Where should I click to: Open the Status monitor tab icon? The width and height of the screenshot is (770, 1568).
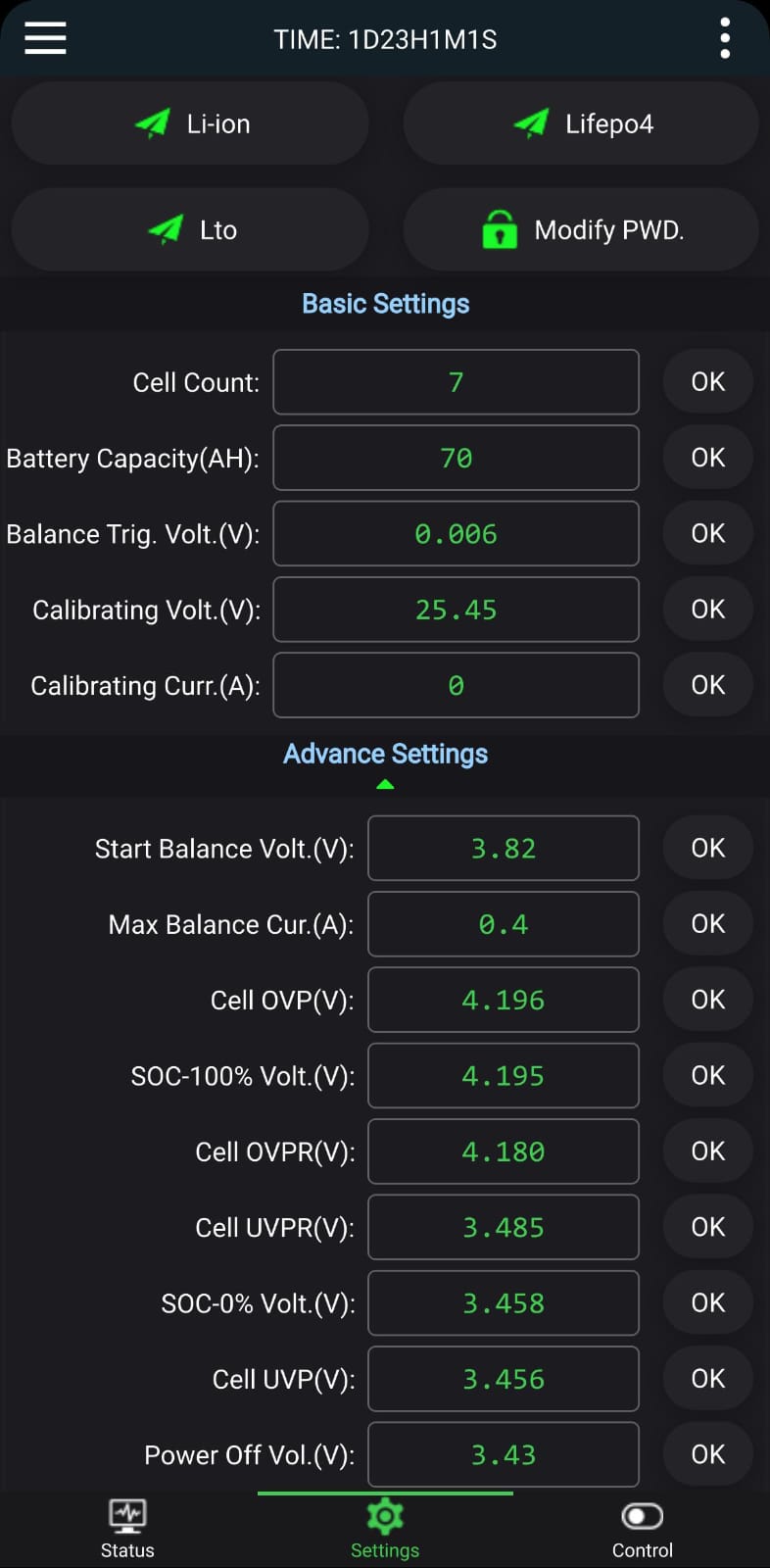127,1516
